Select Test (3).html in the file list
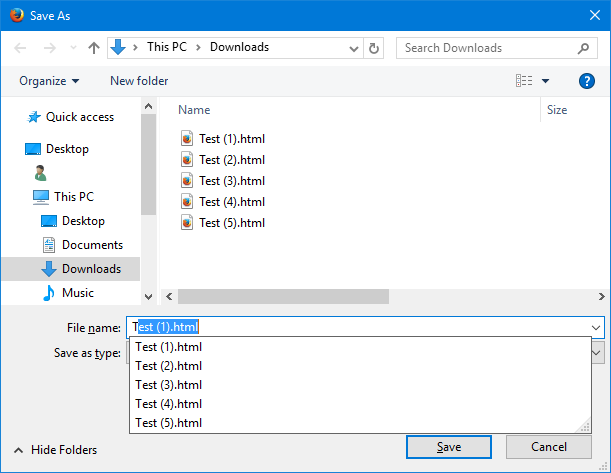The width and height of the screenshot is (611, 473). click(223, 181)
